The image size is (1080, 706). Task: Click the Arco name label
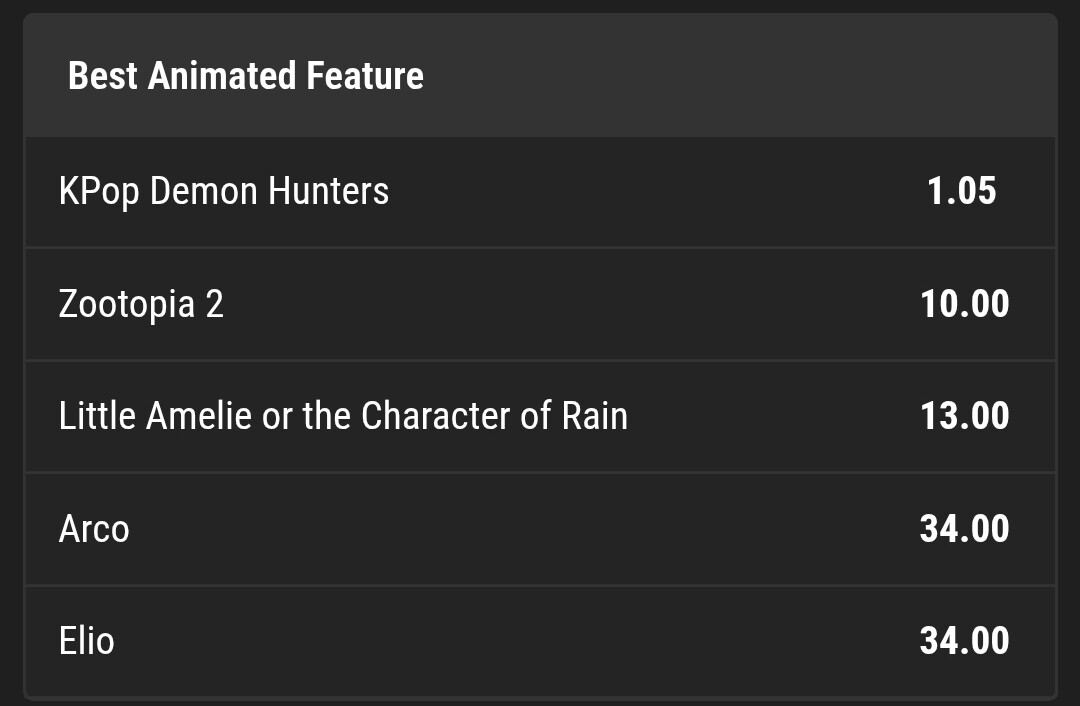(94, 529)
